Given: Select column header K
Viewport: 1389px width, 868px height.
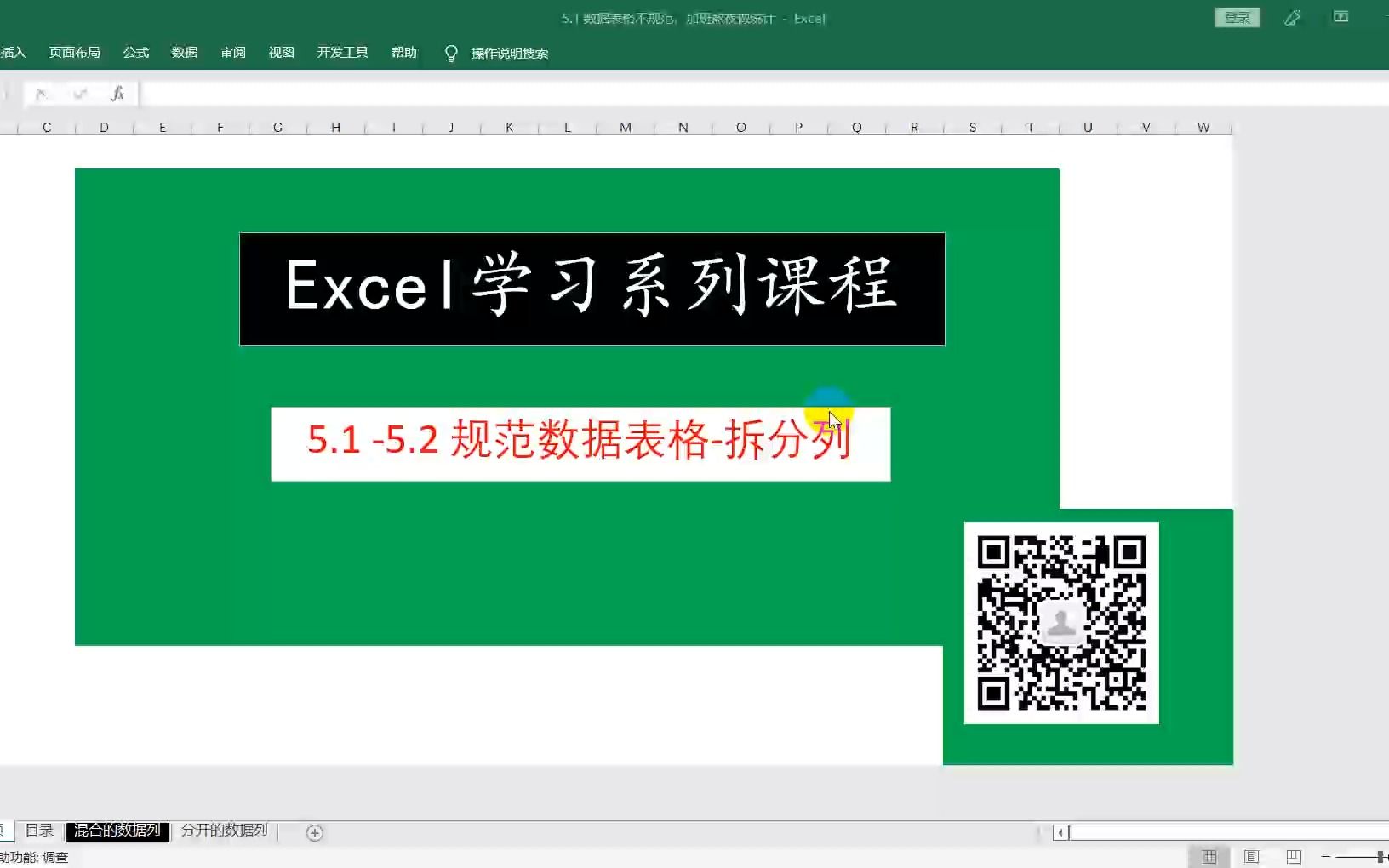Looking at the screenshot, I should click(509, 127).
